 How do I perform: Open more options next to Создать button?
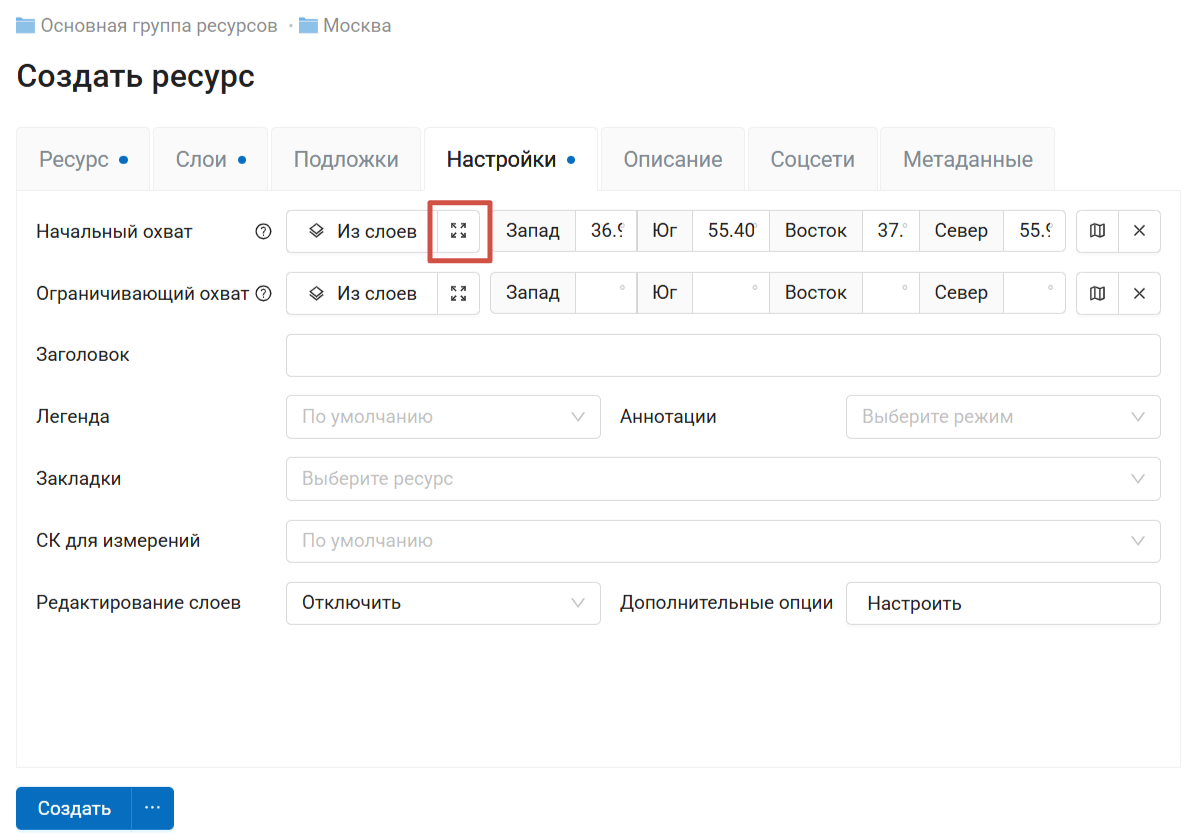[152, 808]
